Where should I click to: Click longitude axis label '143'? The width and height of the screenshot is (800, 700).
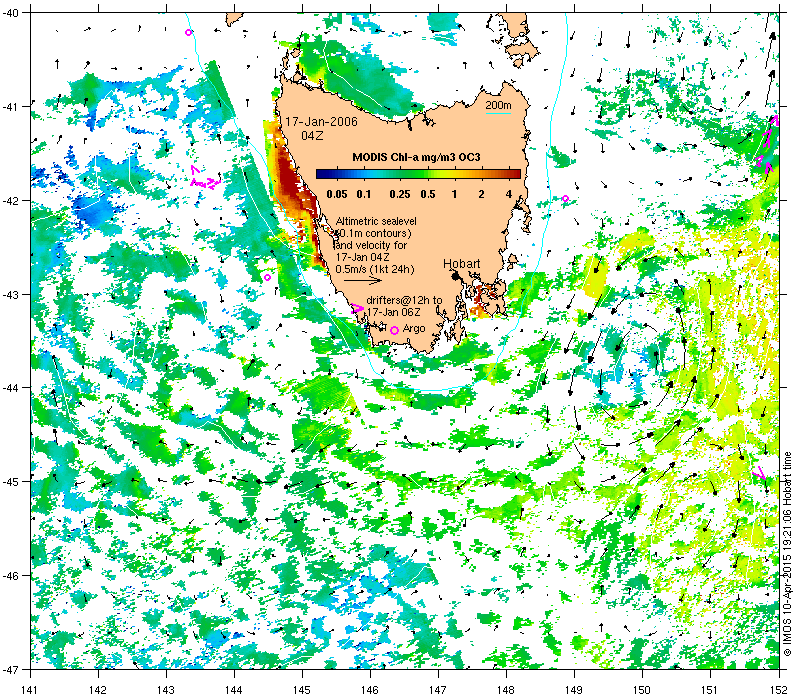tap(166, 690)
